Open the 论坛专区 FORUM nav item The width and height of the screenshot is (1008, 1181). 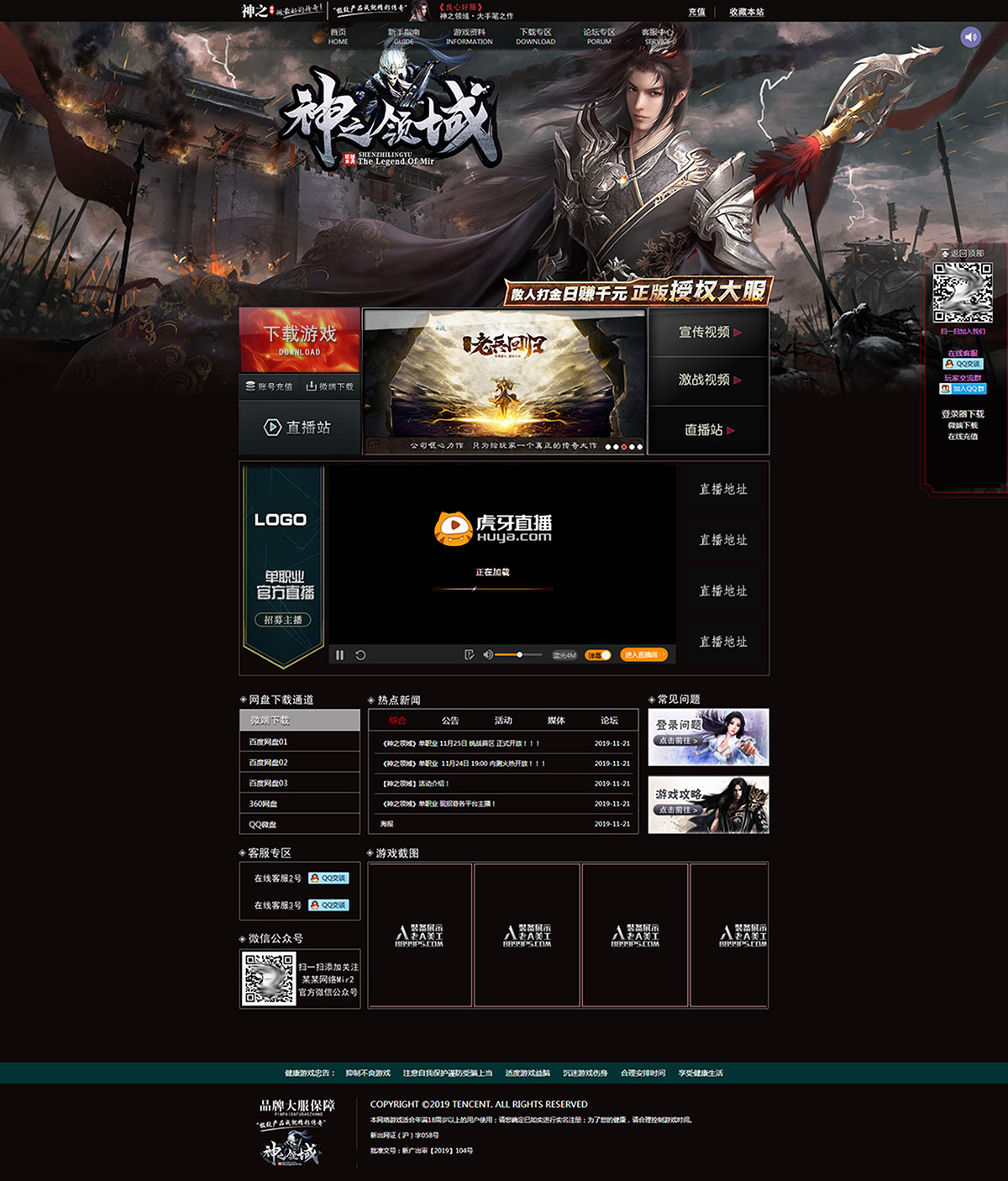tap(599, 36)
